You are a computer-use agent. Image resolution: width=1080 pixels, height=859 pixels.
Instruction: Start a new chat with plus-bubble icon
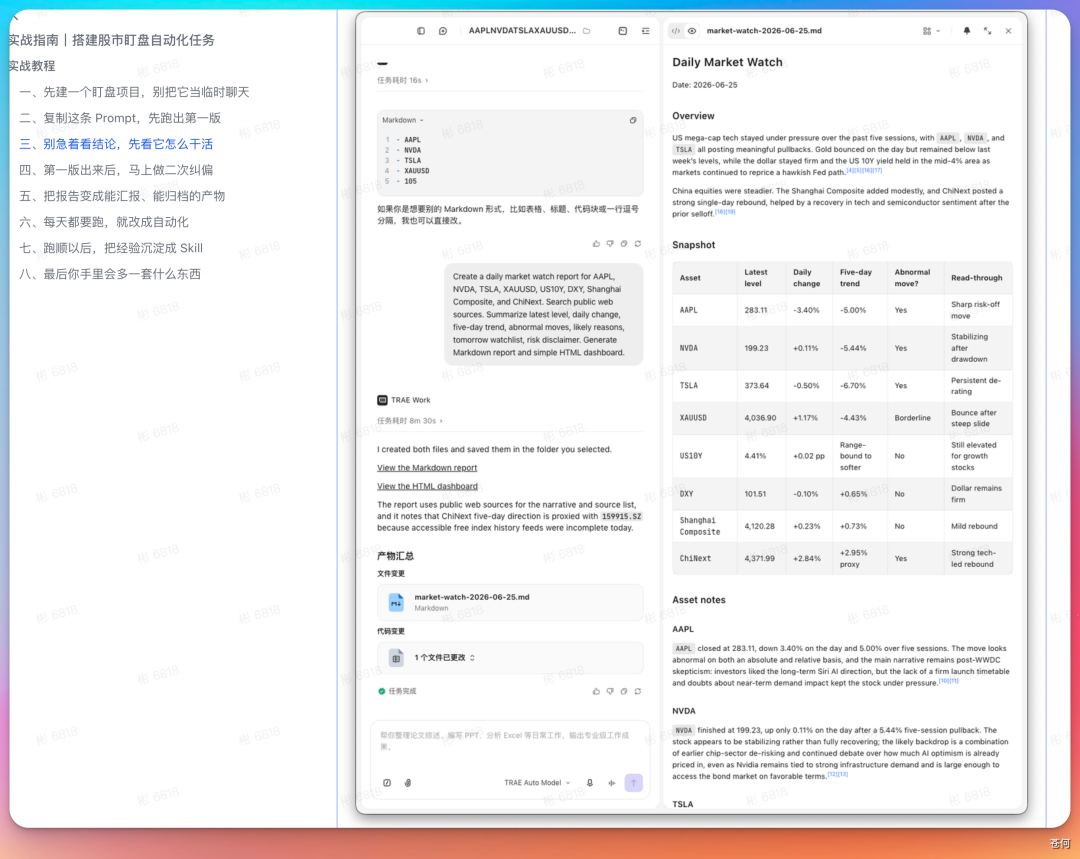pyautogui.click(x=443, y=31)
